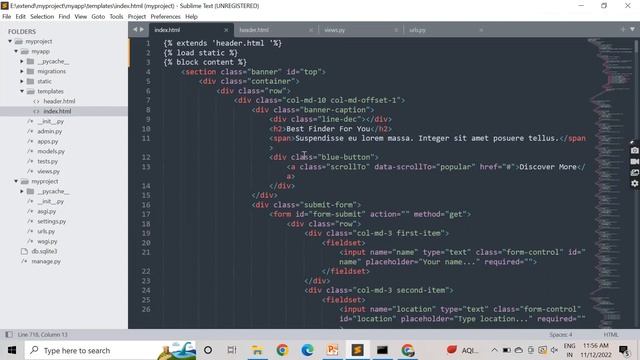Open the Tools menu
Viewport: 640px width, 360px height.
tap(116, 17)
